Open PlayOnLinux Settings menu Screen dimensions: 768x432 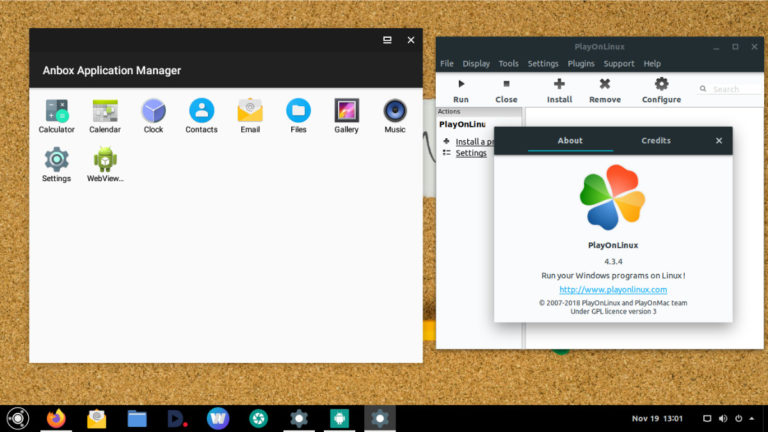pyautogui.click(x=543, y=64)
